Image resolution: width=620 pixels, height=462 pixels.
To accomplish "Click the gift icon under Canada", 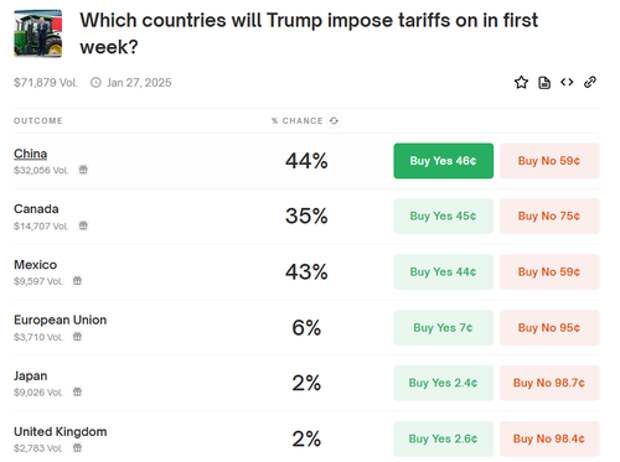I will click(83, 226).
